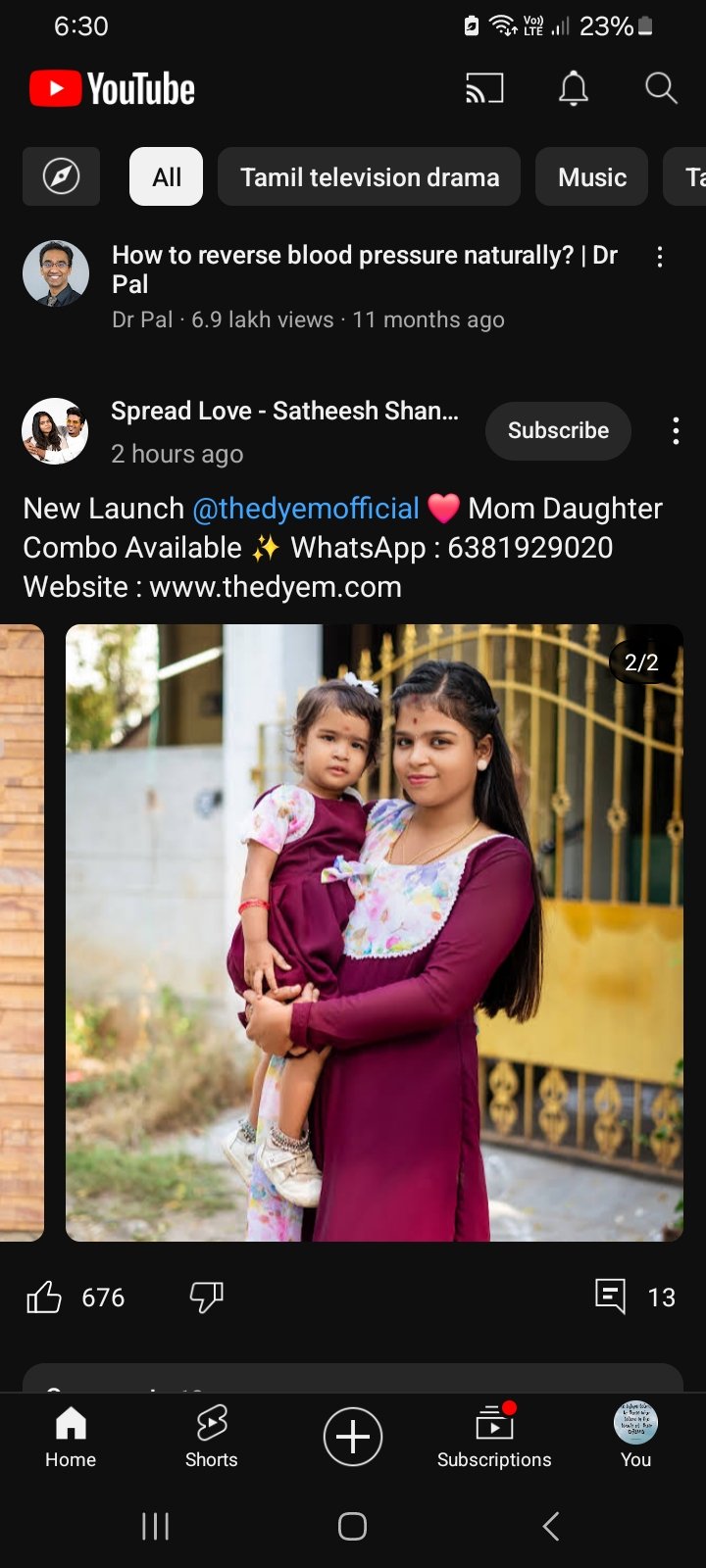The height and width of the screenshot is (1568, 706).
Task: Open the You profile tab
Action: pyautogui.click(x=635, y=1437)
